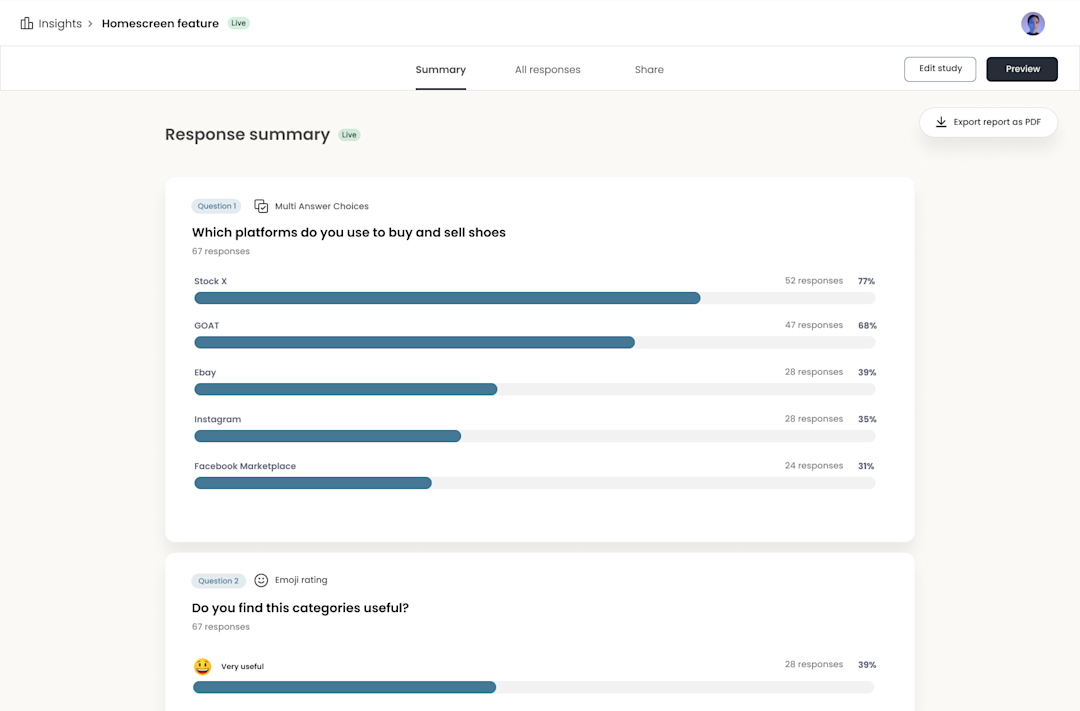
Task: Click the 77% value
Action: (866, 281)
